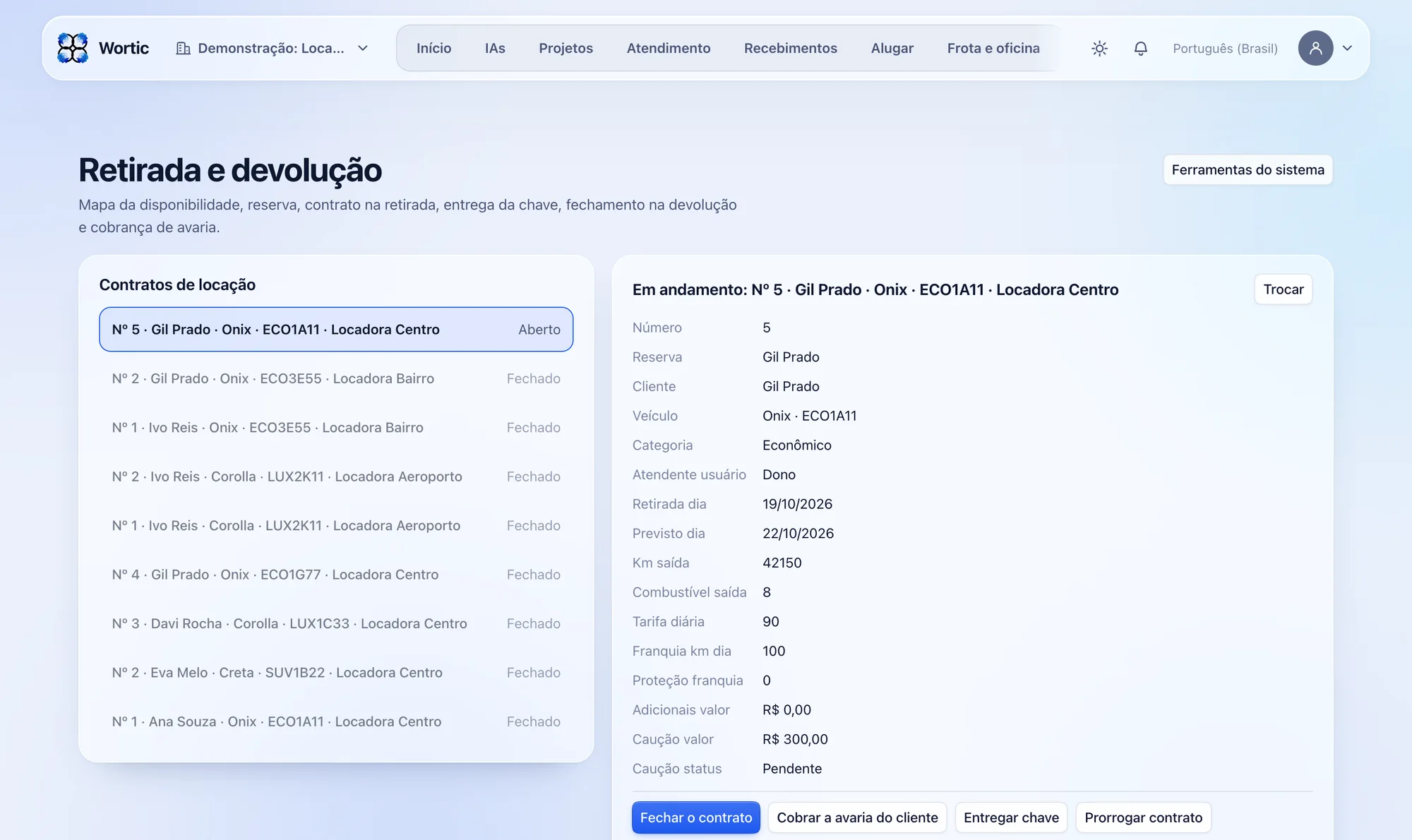Screen dimensions: 1412x840
Task: Select contract Nº 2 Ivo Reis Corolla
Action: pos(336,476)
